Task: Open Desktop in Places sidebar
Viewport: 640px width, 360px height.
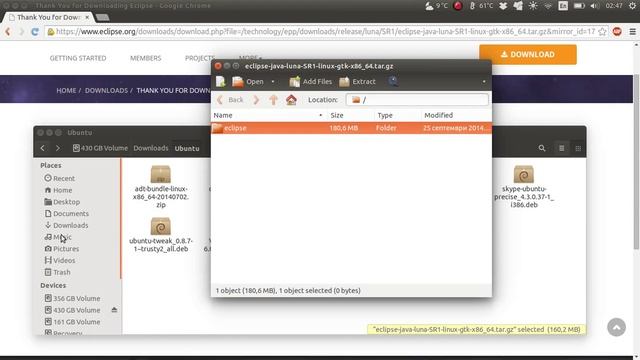Action: [x=62, y=202]
